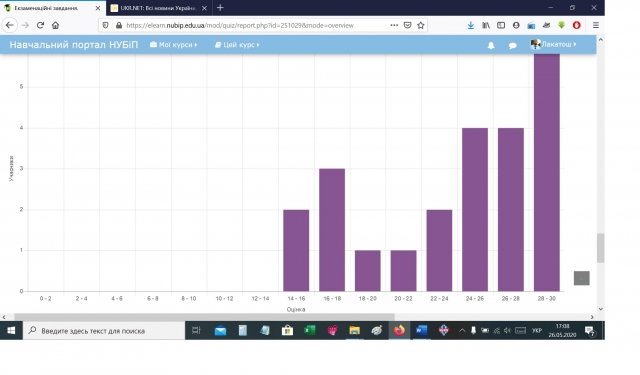Click the 16 - 18 grade bar
640x375 pixels.
coord(332,230)
